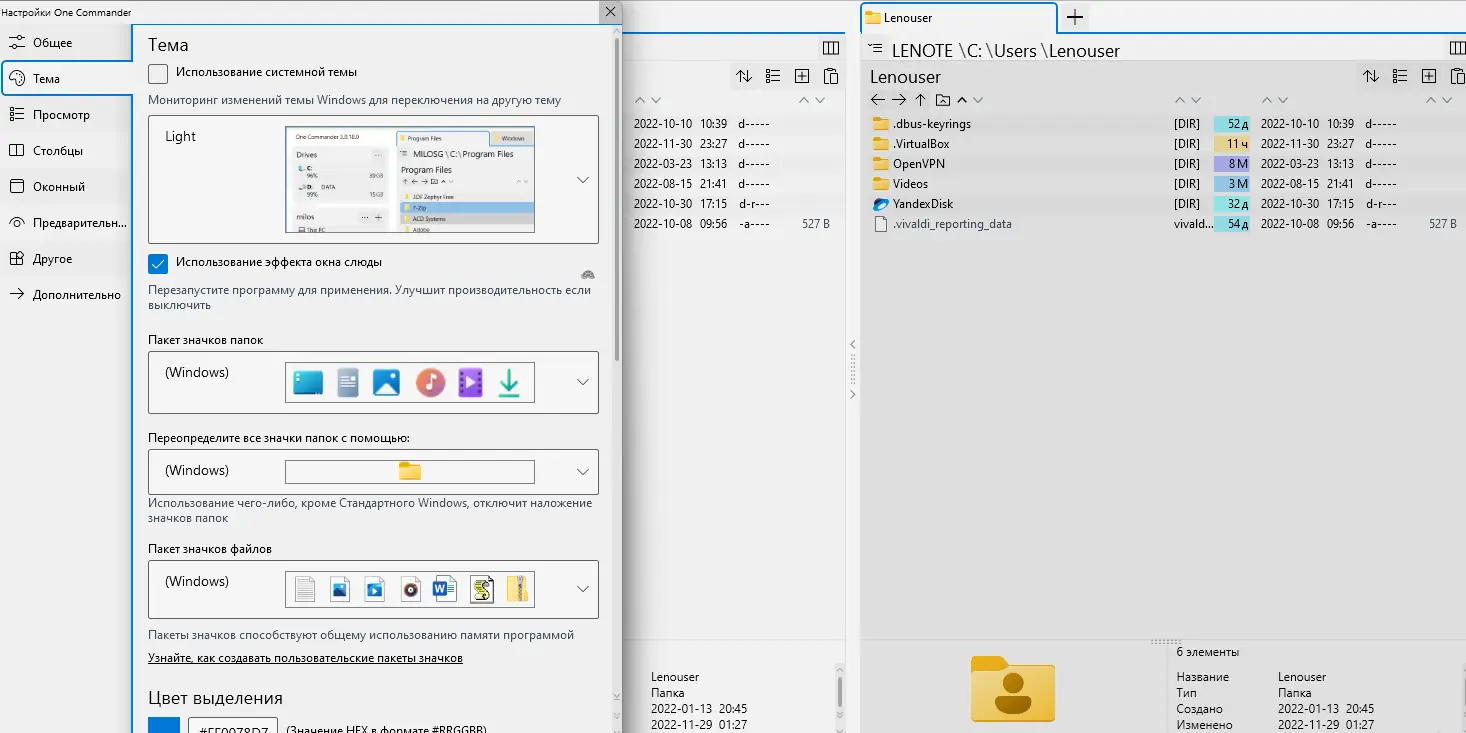The height and width of the screenshot is (733, 1466).
Task: Go to the Оконный settings section
Action: pos(66,187)
